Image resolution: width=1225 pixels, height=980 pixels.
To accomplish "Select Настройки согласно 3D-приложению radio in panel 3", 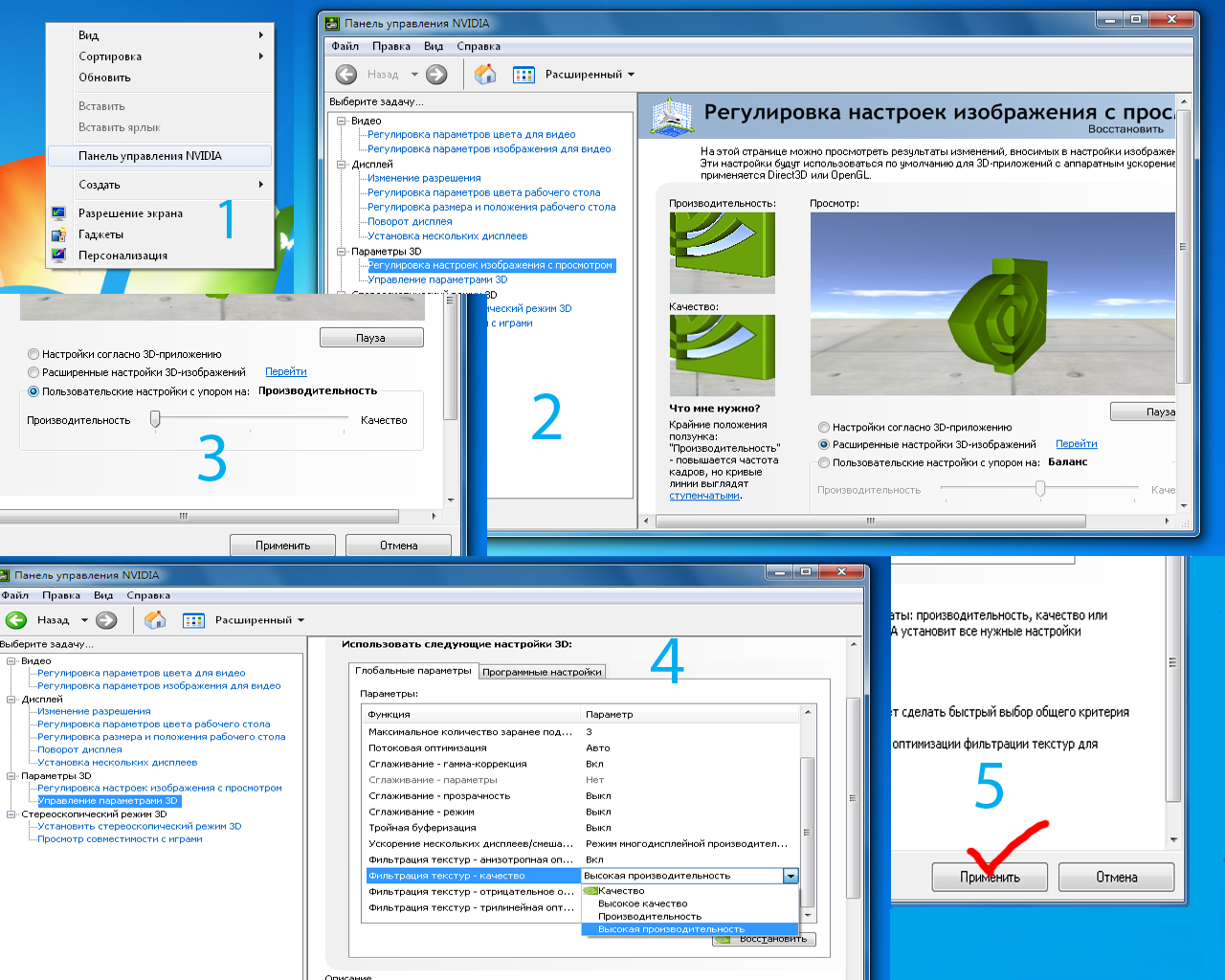I will (x=33, y=354).
